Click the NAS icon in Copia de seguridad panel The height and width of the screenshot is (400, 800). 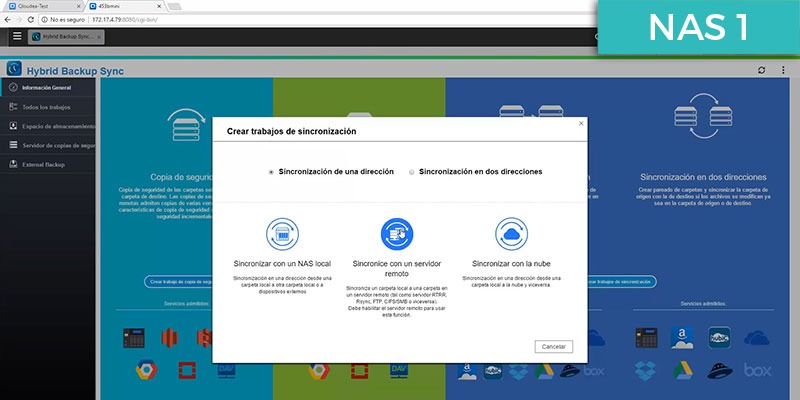[134, 338]
